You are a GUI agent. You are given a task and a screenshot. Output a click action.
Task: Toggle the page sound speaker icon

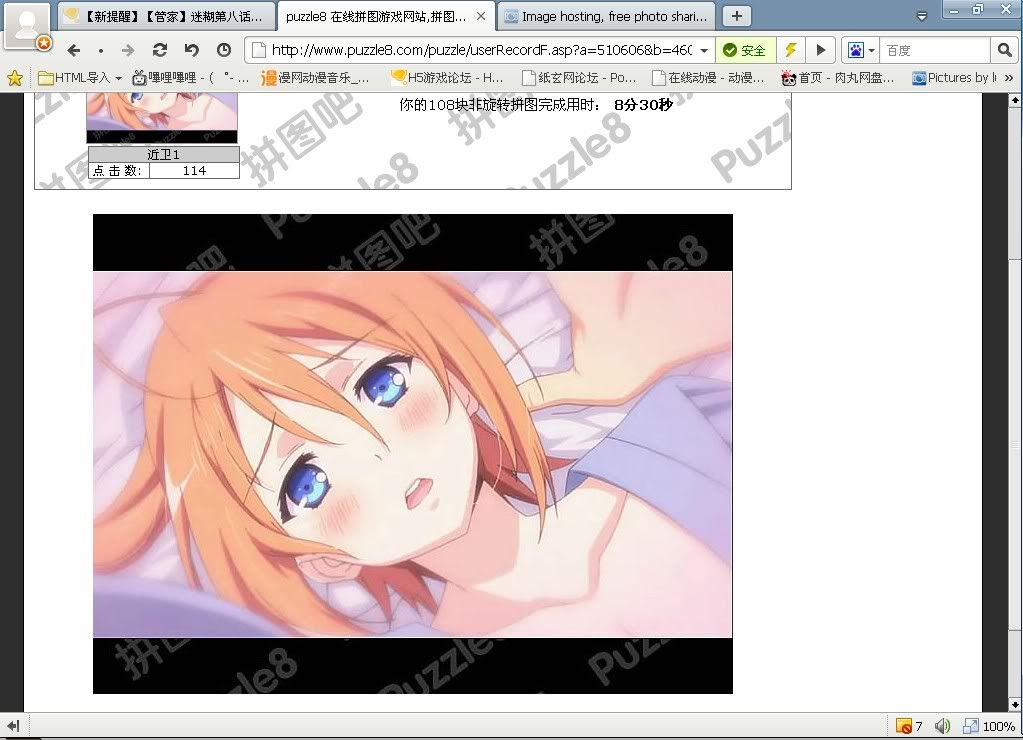click(942, 726)
